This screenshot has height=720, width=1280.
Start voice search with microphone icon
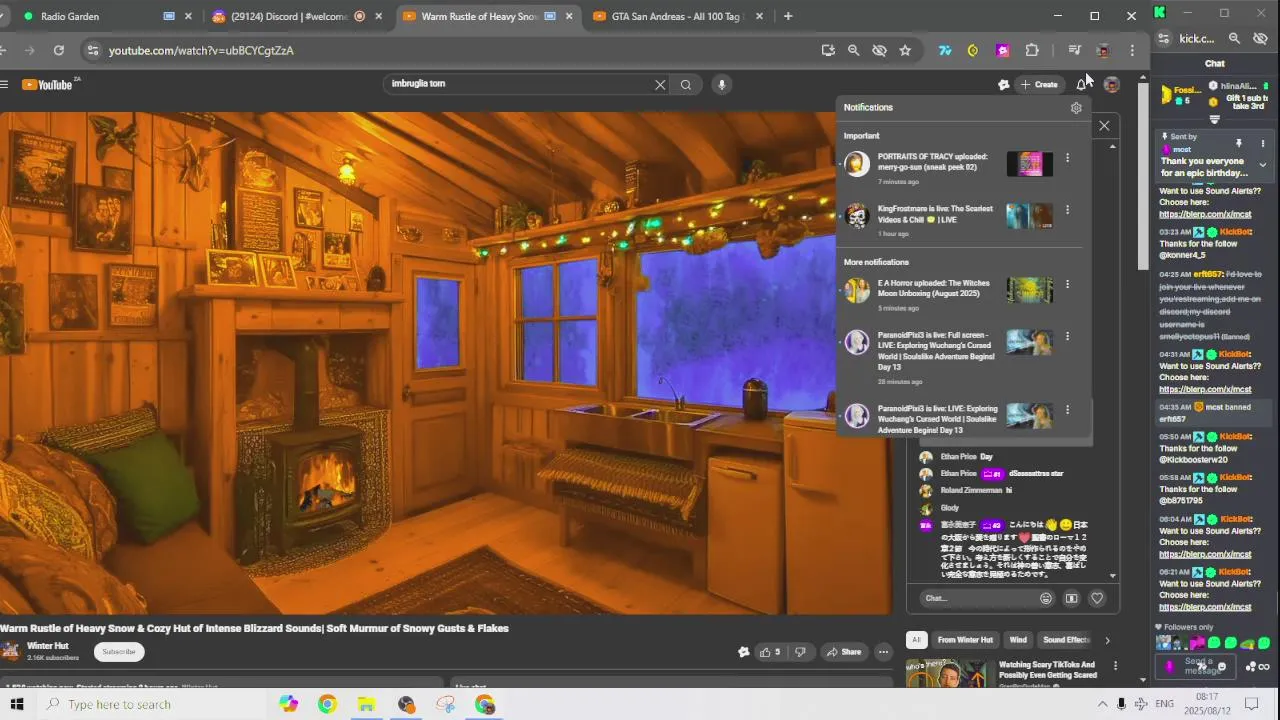tap(721, 85)
